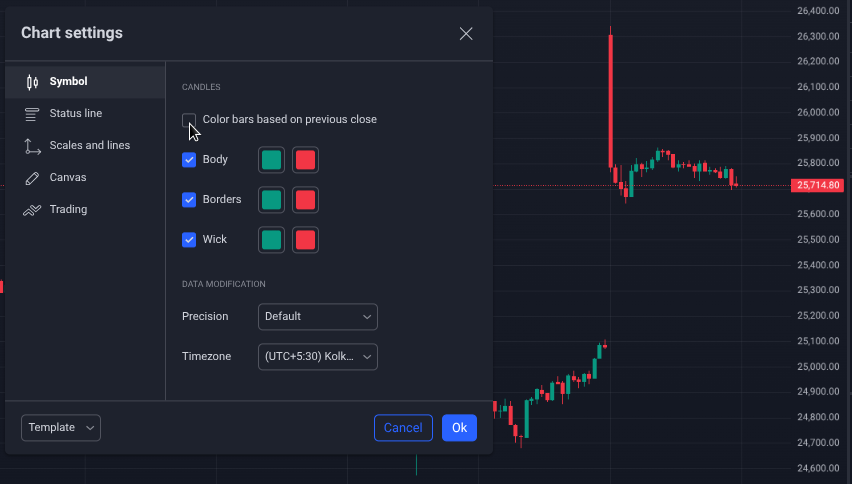Open the Scales and lines section

pos(90,146)
